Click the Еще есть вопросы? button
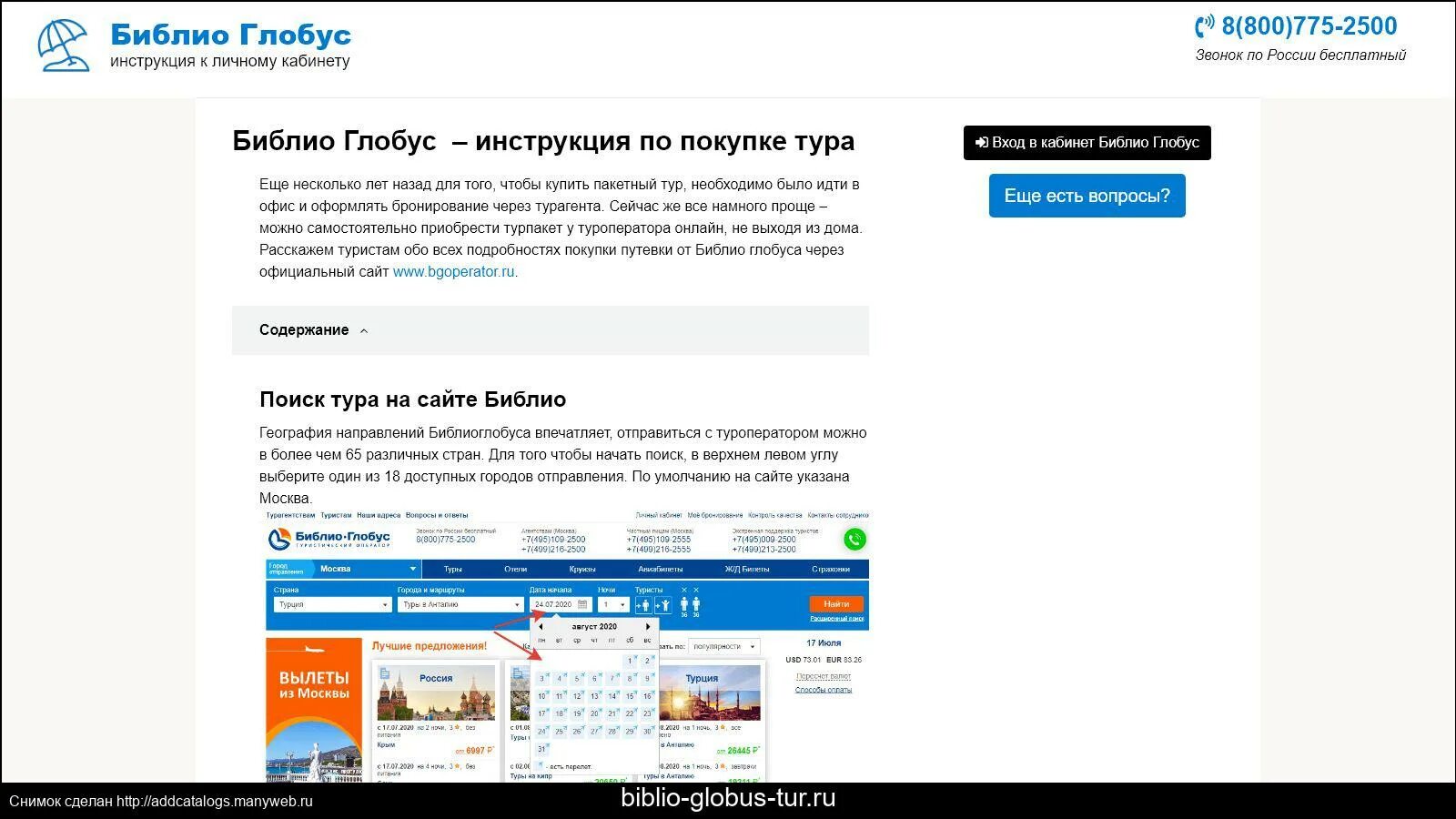The image size is (1456, 819). (x=1087, y=196)
